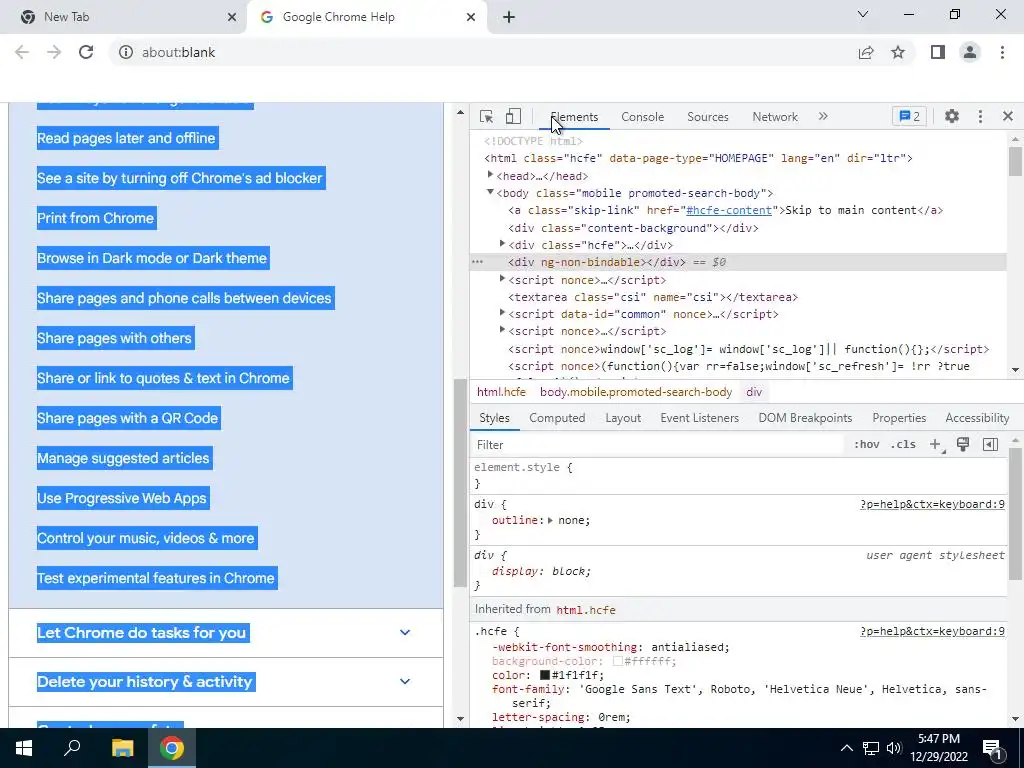1024x768 pixels.
Task: Open the div rule source link ?p=help&ctx=keyboard:9
Action: pos(932,504)
